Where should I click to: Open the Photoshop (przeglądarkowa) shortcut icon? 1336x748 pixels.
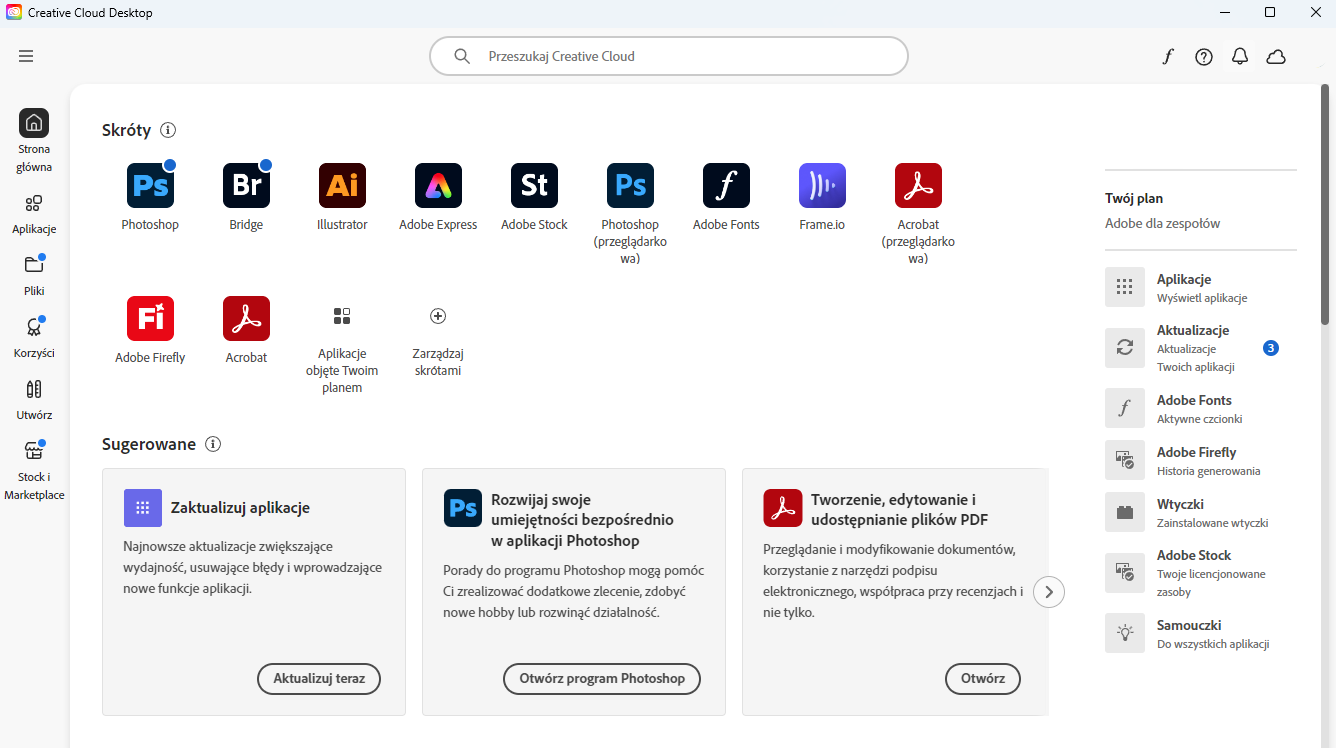click(630, 186)
